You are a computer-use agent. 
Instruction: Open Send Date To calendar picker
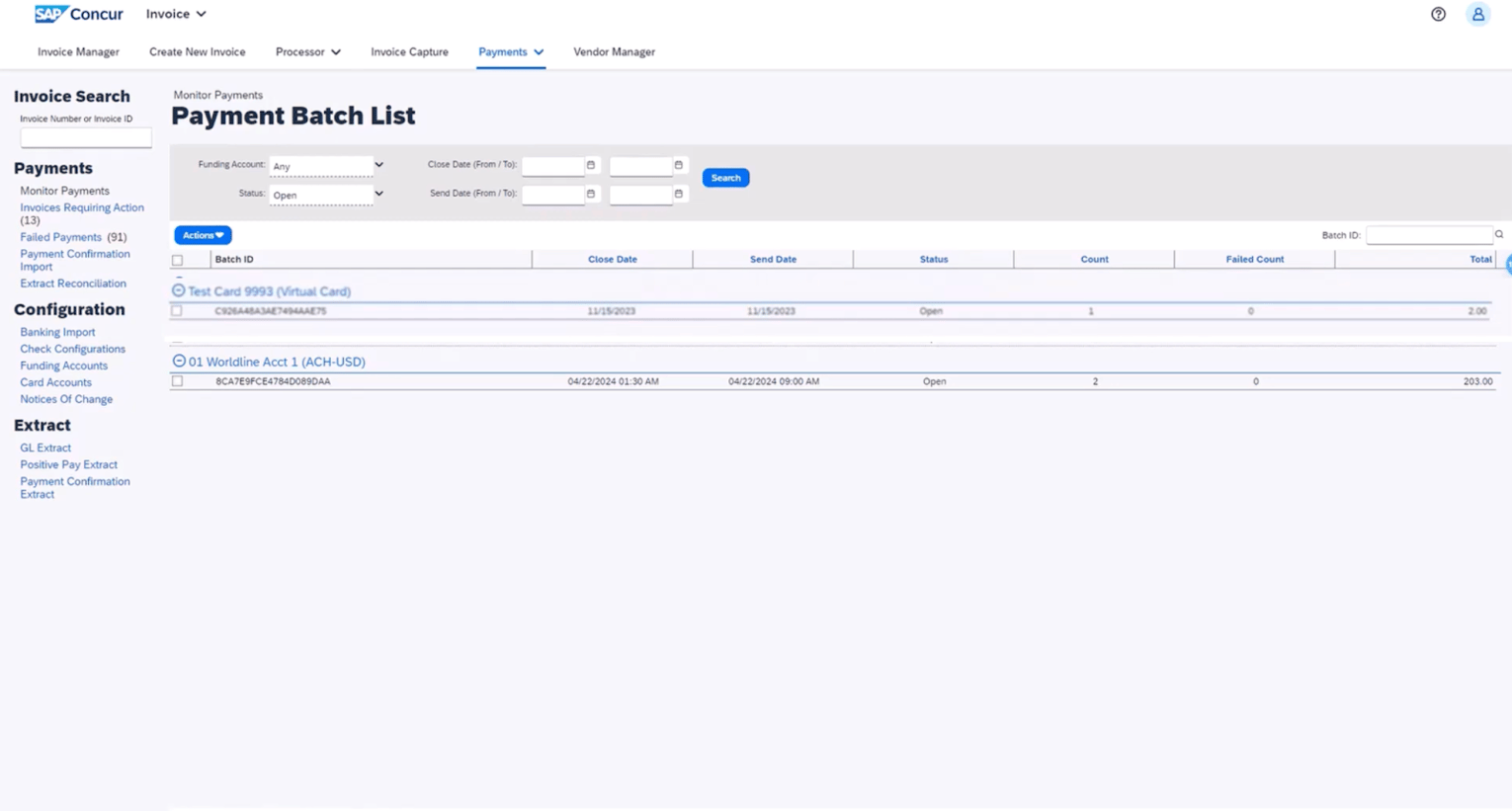click(679, 194)
